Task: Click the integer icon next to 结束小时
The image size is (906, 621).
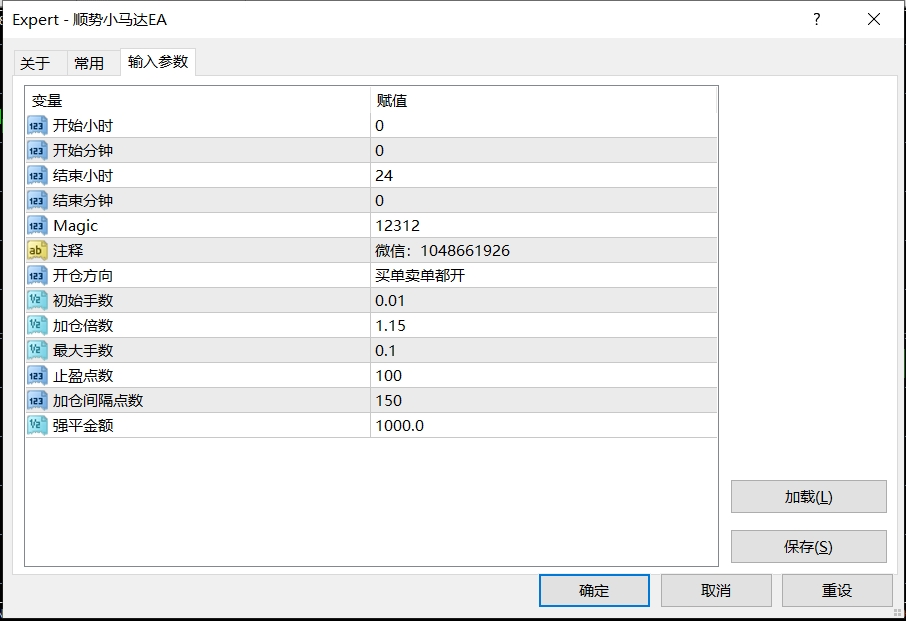Action: tap(37, 175)
